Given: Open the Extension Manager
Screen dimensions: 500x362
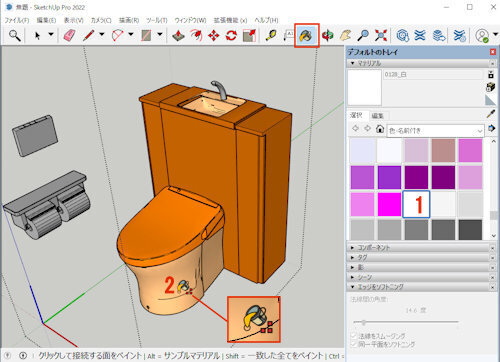Looking at the screenshot, I should [459, 35].
